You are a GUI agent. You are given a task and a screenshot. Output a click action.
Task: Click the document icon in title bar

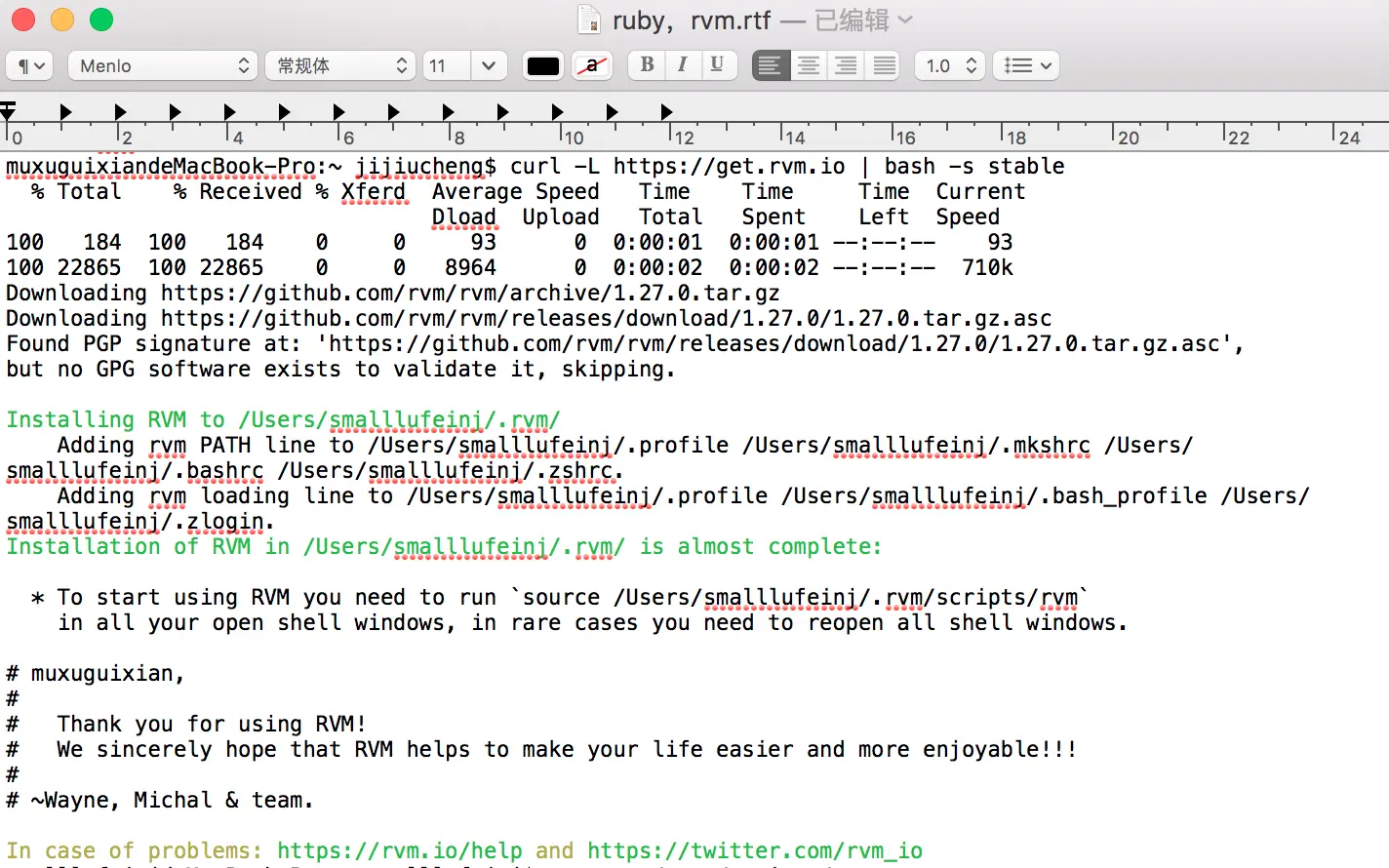(x=589, y=20)
